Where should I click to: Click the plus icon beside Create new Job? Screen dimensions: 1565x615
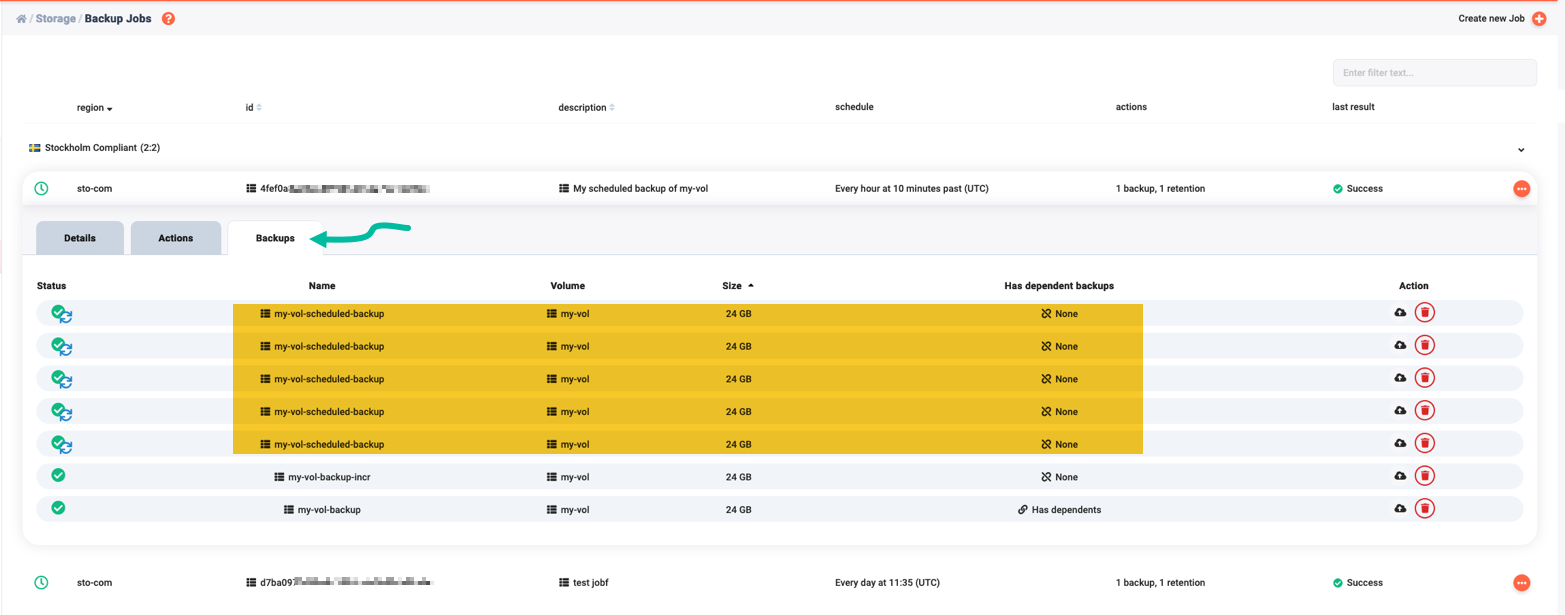click(x=1539, y=19)
